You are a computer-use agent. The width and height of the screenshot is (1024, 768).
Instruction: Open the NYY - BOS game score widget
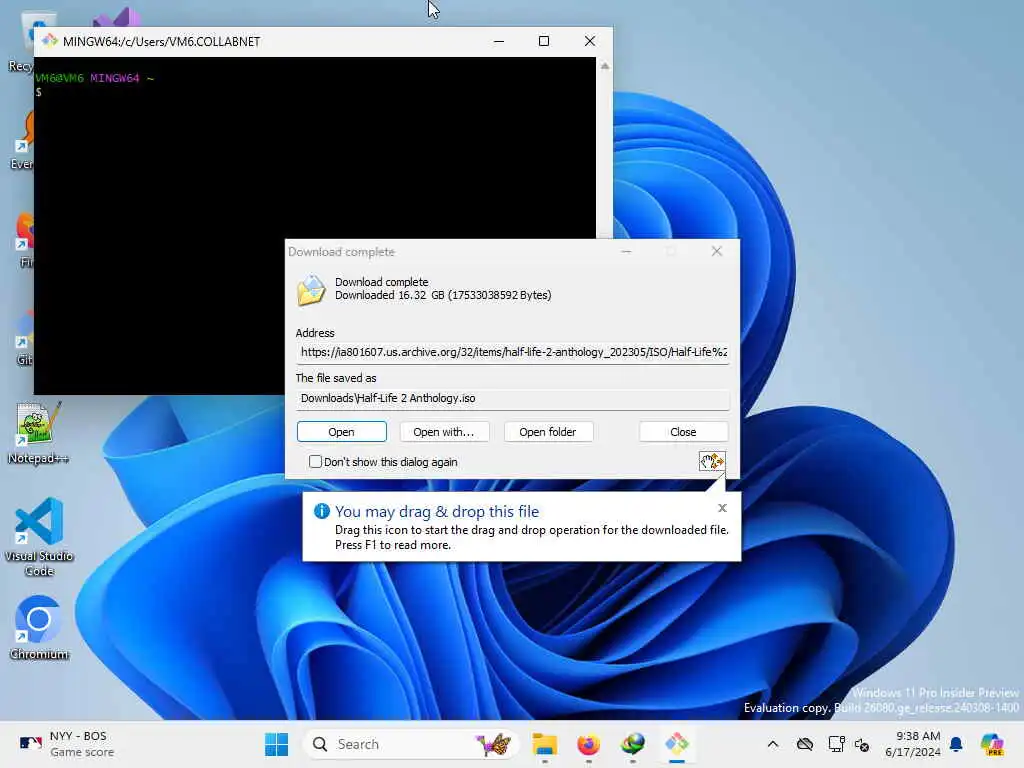click(x=65, y=744)
